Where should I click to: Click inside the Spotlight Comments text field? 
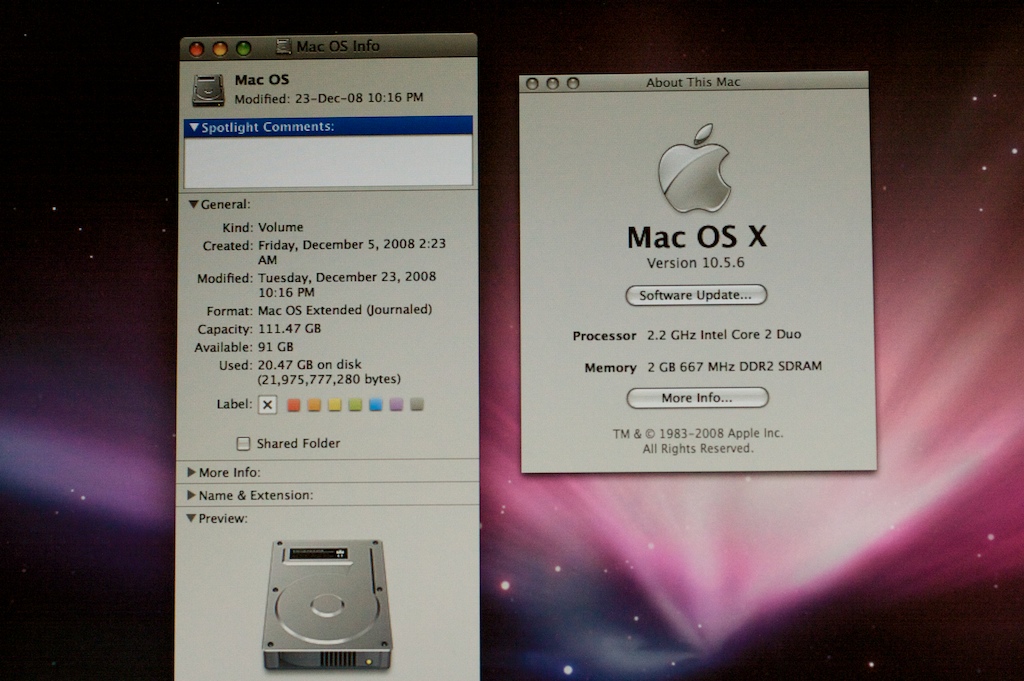pos(328,160)
